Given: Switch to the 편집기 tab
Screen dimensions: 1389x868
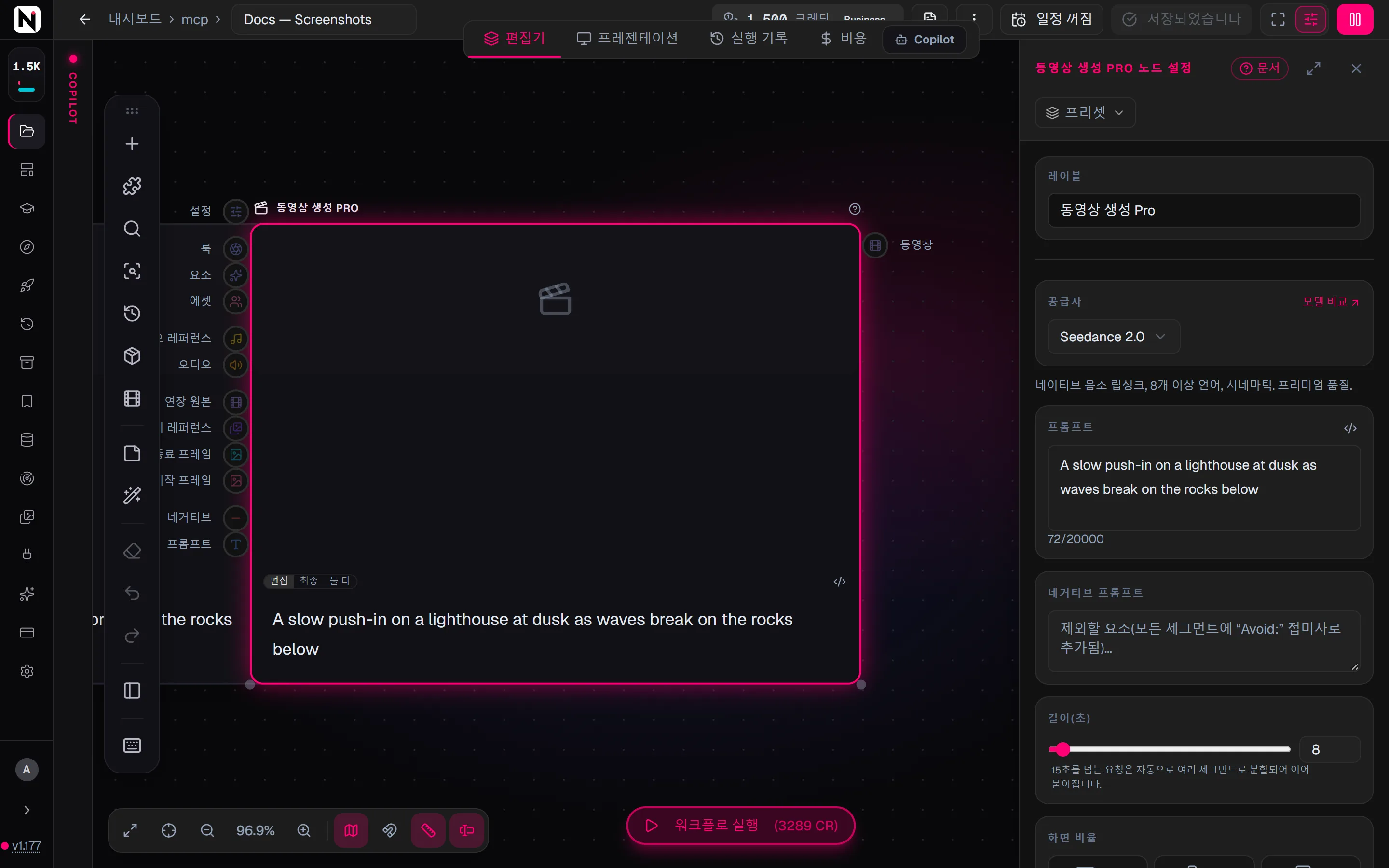Looking at the screenshot, I should pos(515,39).
